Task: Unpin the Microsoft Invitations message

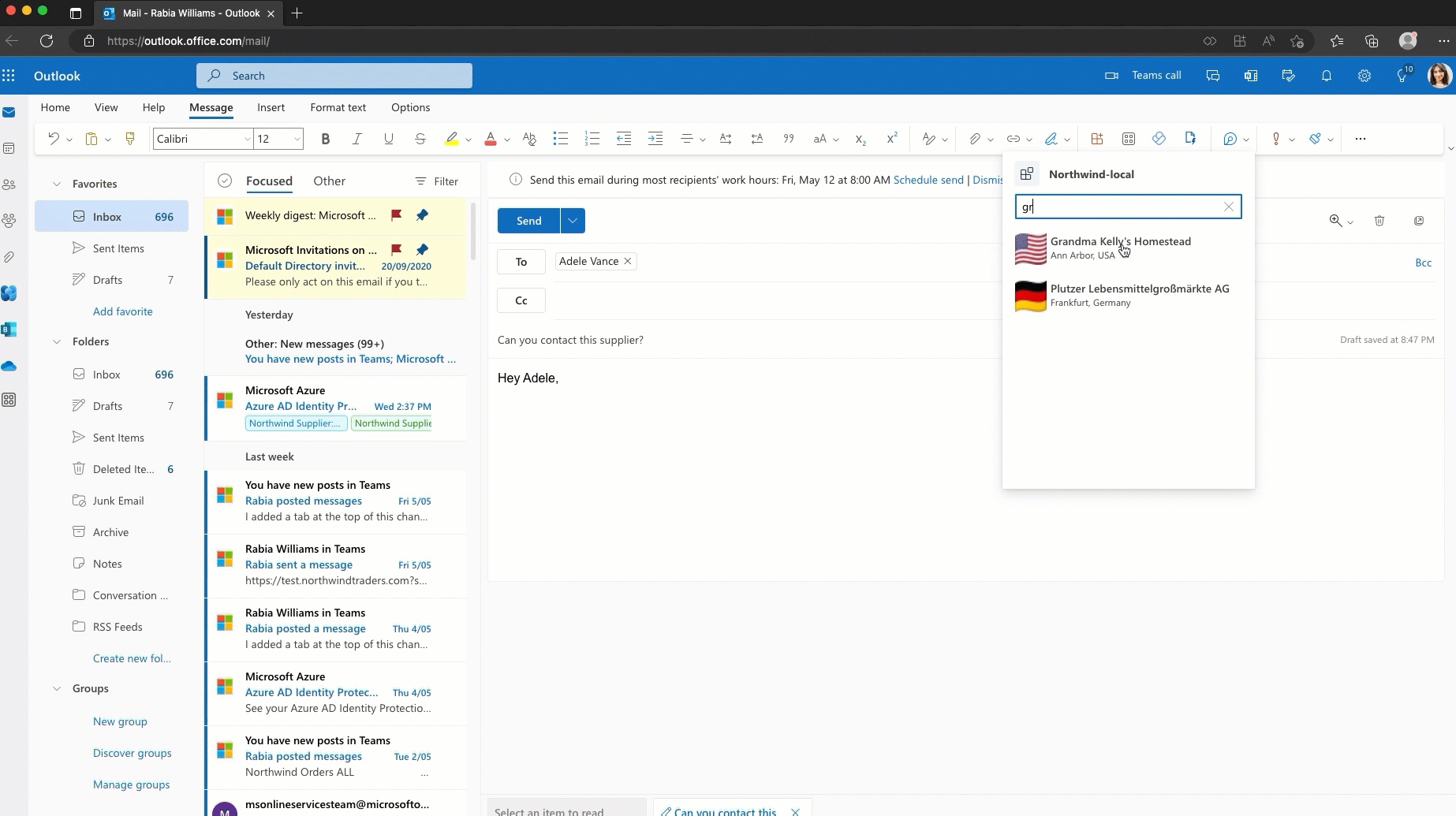Action: point(422,249)
